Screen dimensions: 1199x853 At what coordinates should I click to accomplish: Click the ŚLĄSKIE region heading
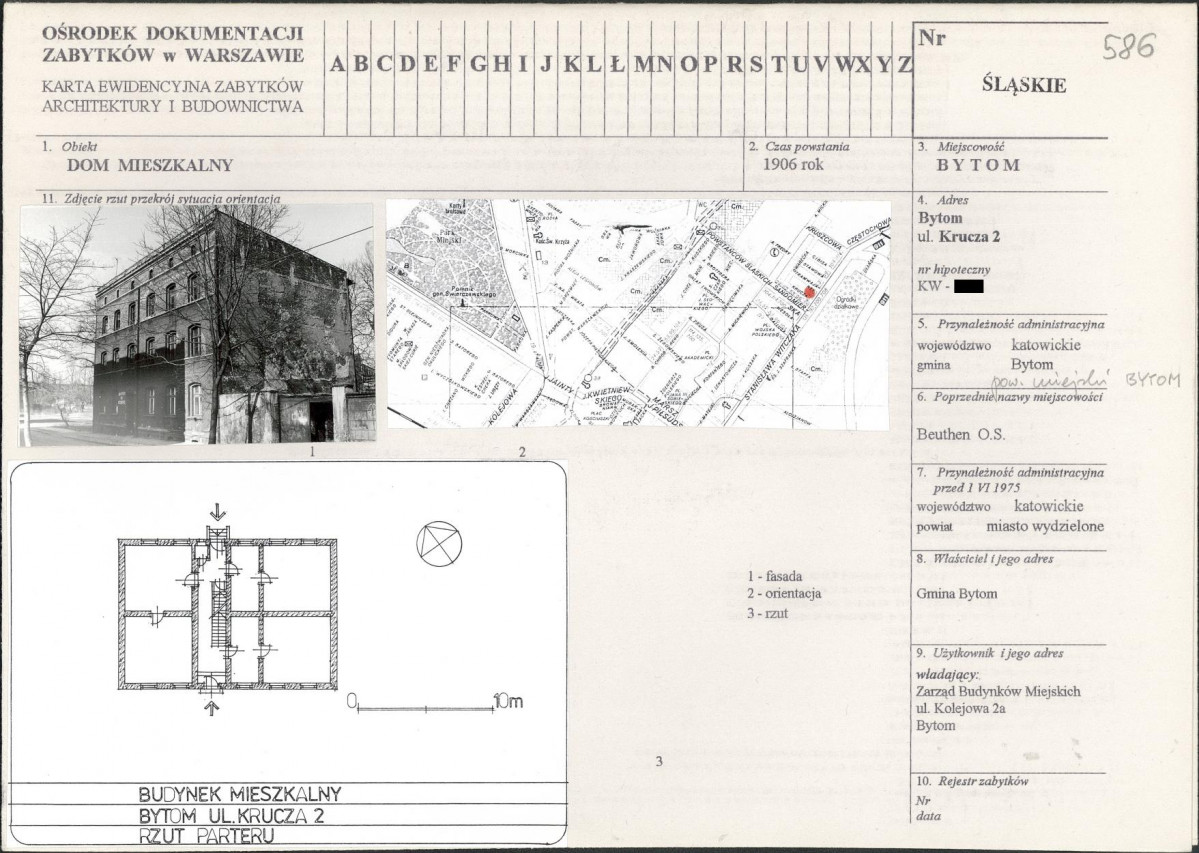(x=1024, y=84)
